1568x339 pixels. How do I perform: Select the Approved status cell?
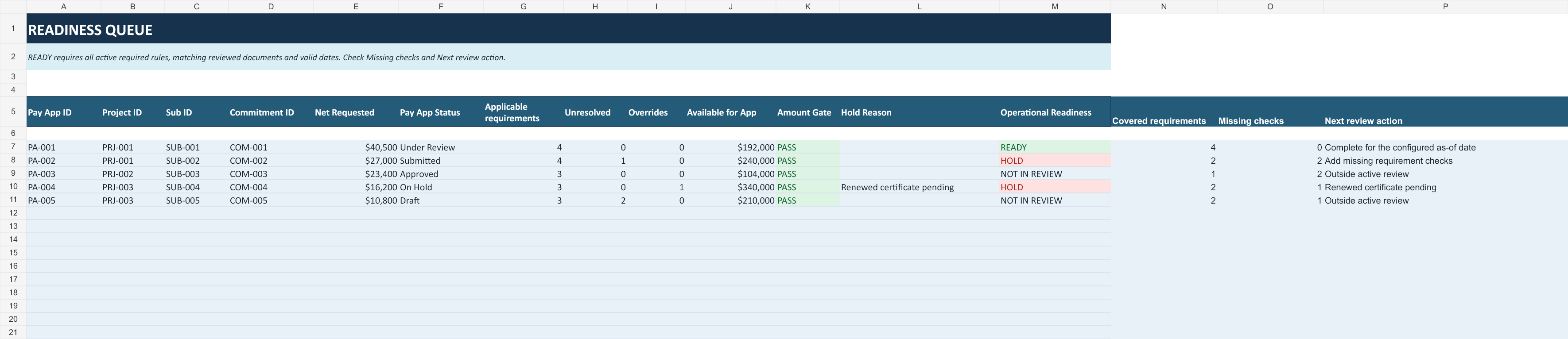point(441,174)
